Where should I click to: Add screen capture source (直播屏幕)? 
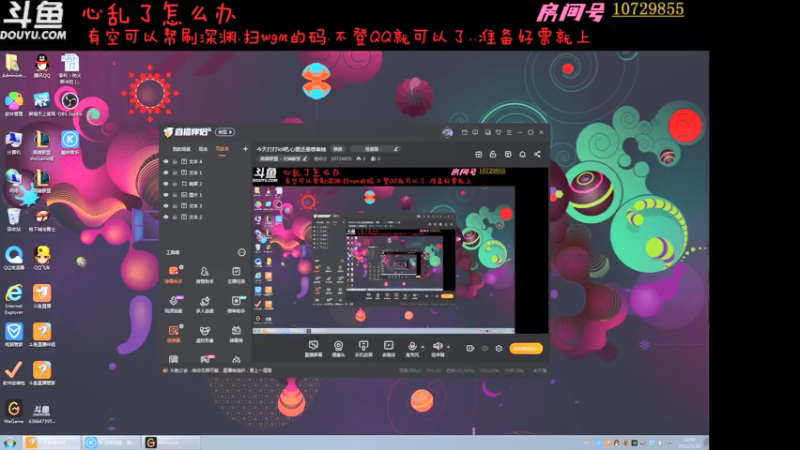pyautogui.click(x=313, y=349)
